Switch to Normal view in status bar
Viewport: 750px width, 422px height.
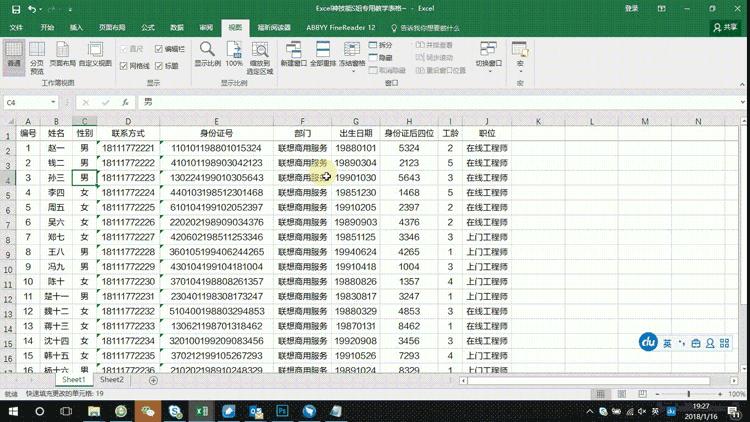click(600, 394)
